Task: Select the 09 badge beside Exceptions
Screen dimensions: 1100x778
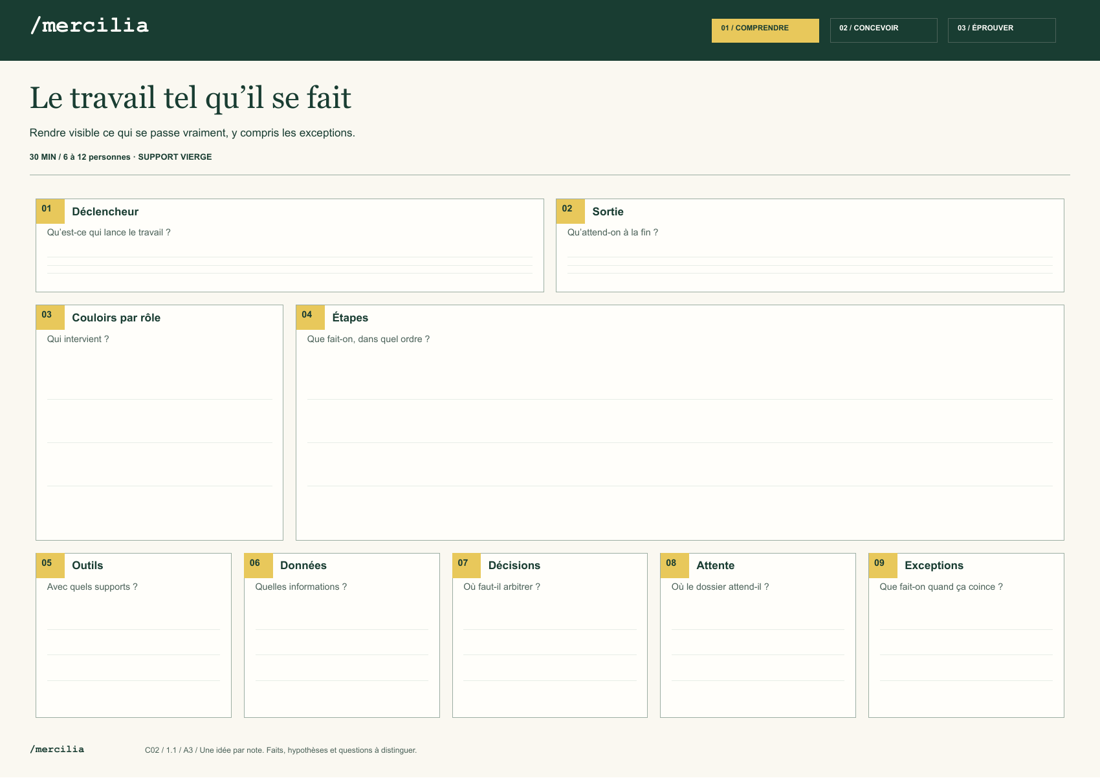Action: 883,565
